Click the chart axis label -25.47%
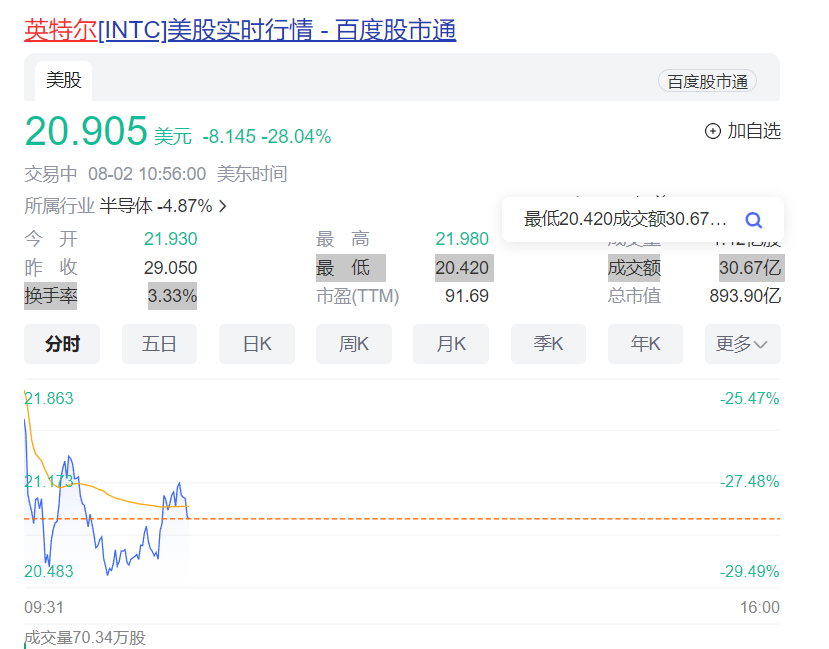Viewport: 829px width, 649px height. tap(750, 398)
